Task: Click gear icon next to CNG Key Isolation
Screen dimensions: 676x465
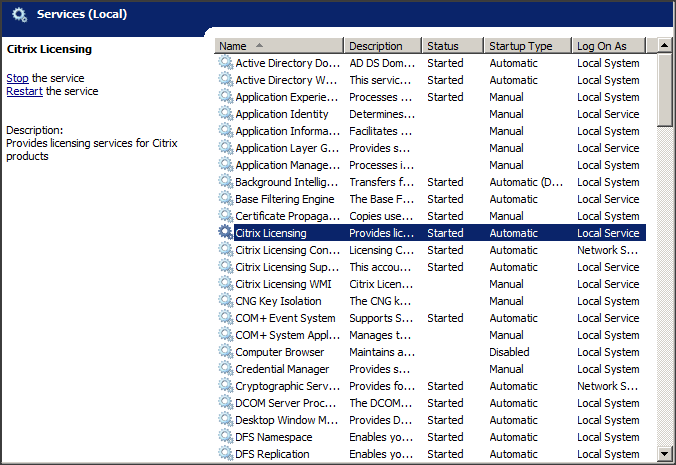Action: pos(225,301)
